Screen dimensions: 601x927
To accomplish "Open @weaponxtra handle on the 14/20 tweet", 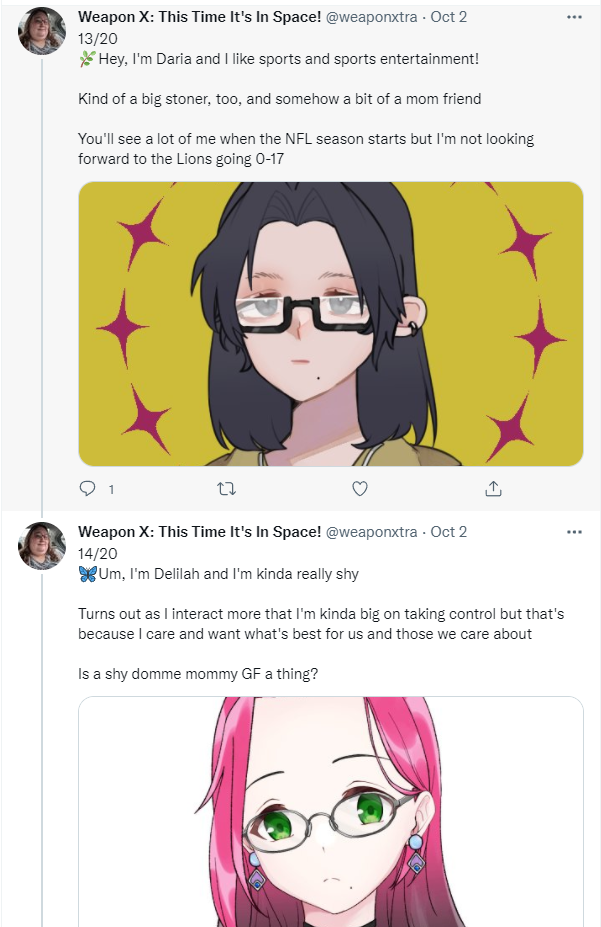I will click(x=372, y=532).
